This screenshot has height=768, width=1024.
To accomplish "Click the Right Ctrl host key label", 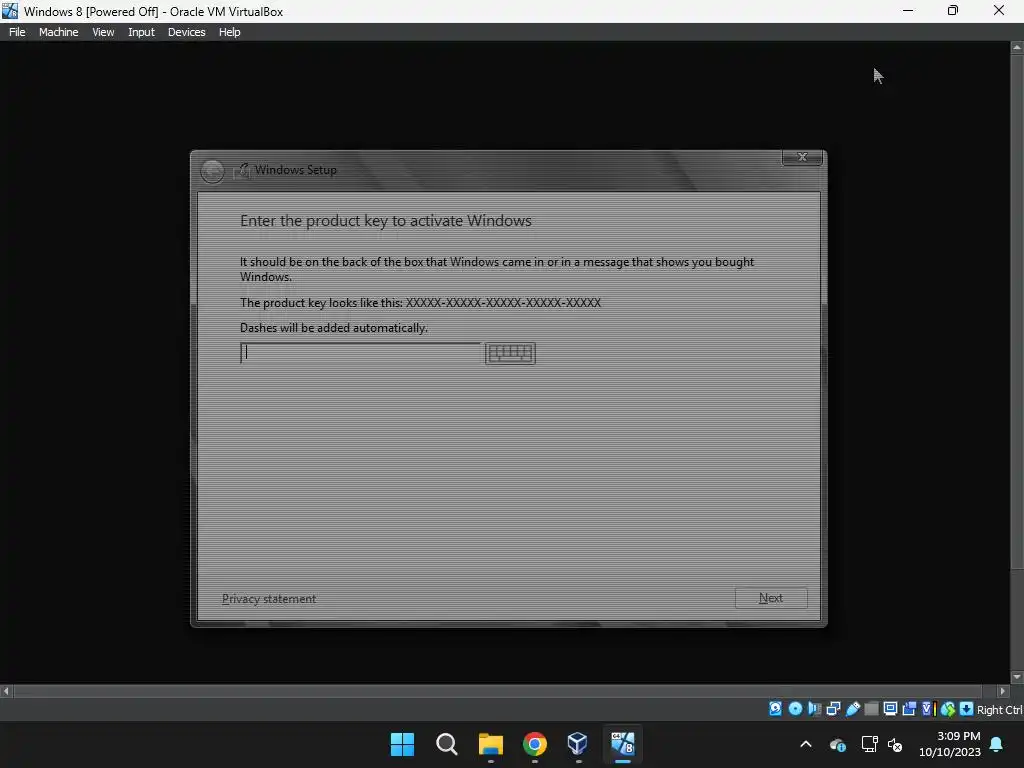I will (x=1000, y=710).
